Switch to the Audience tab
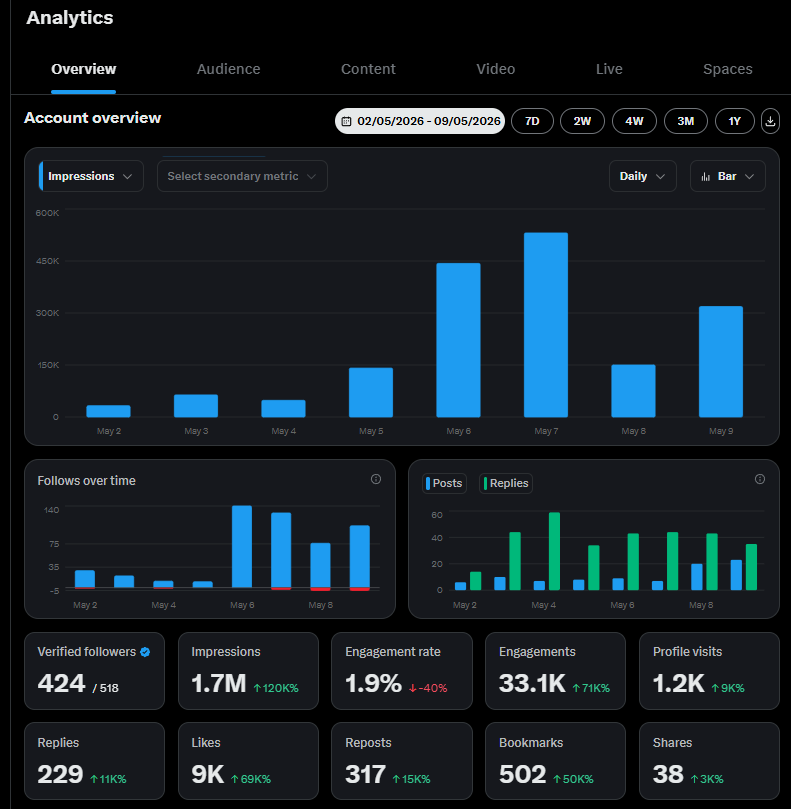This screenshot has width=791, height=809. pos(229,69)
